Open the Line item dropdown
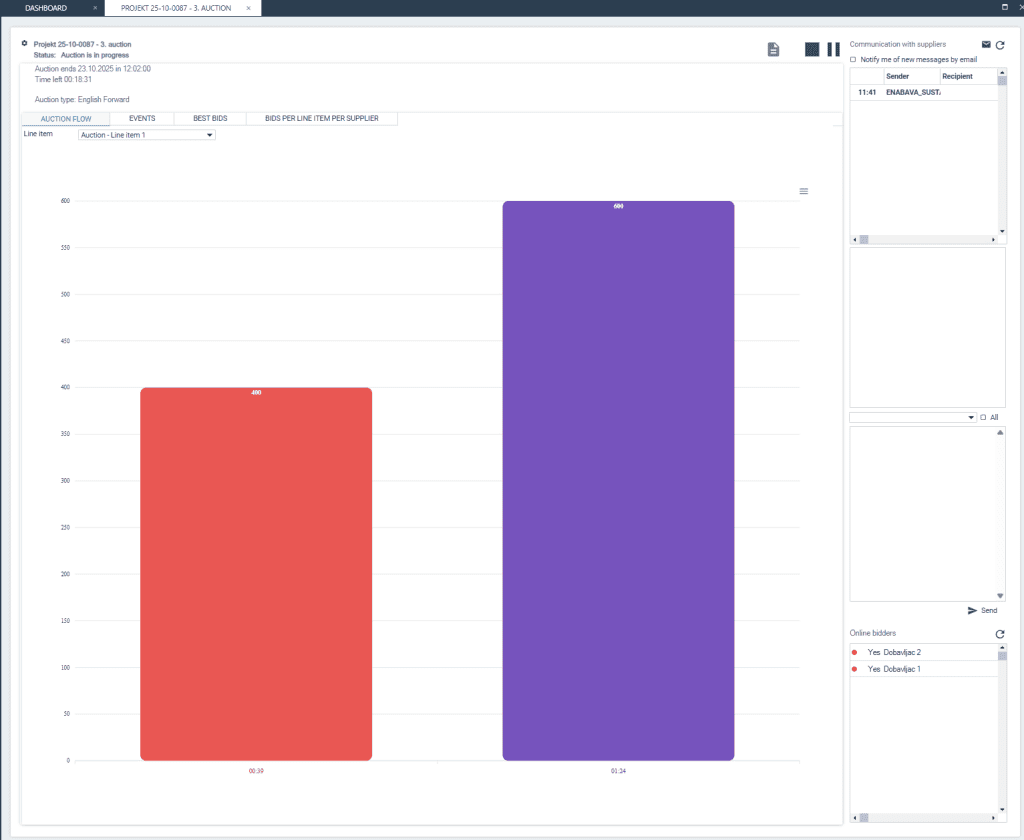The image size is (1024, 840). tap(146, 134)
